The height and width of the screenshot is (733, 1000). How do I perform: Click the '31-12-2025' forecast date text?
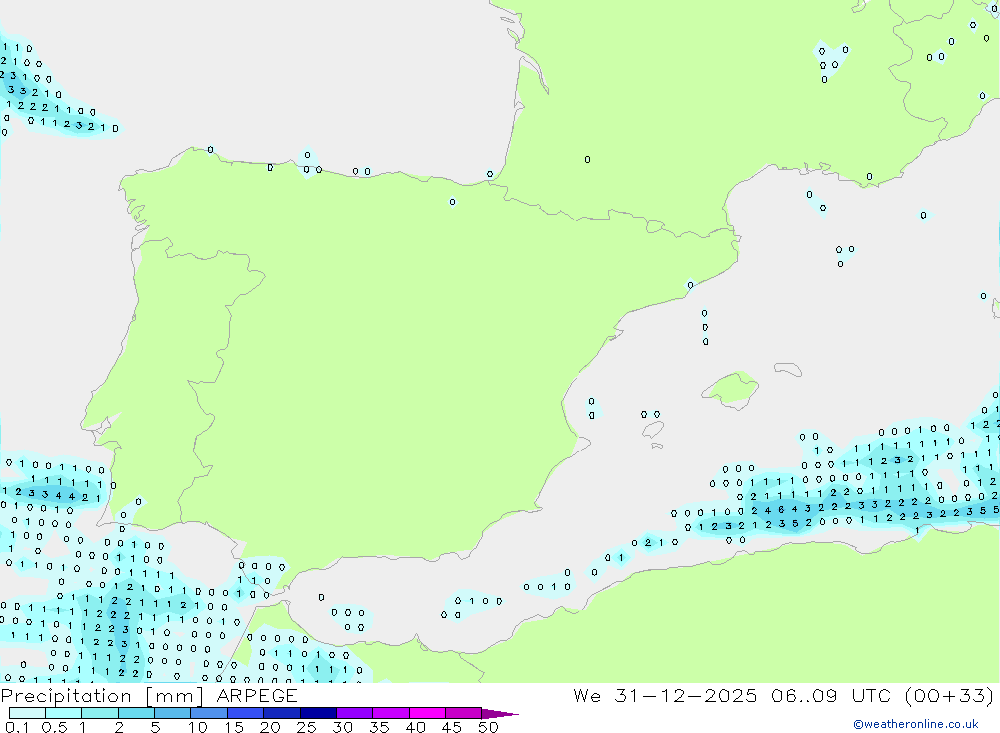tap(686, 695)
